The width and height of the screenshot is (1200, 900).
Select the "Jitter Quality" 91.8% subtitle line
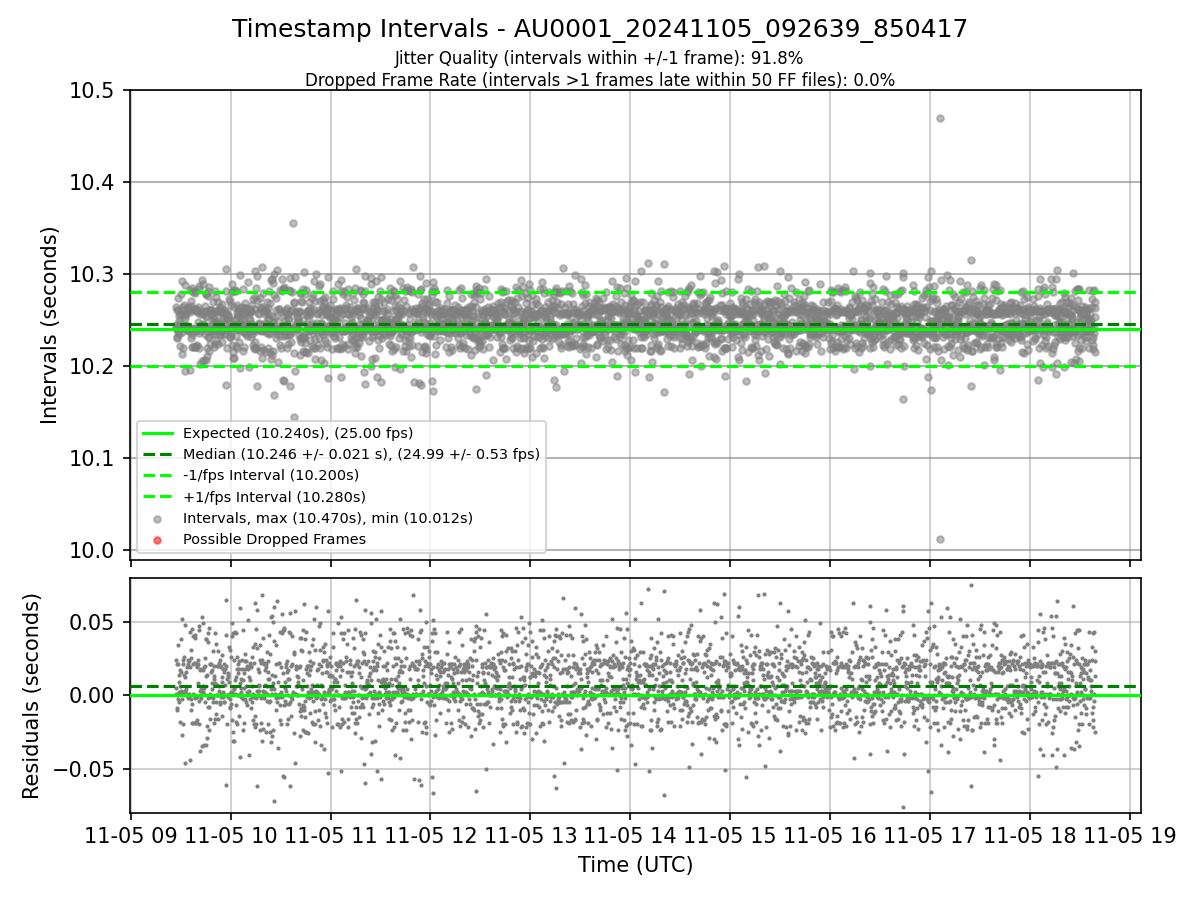point(599,59)
